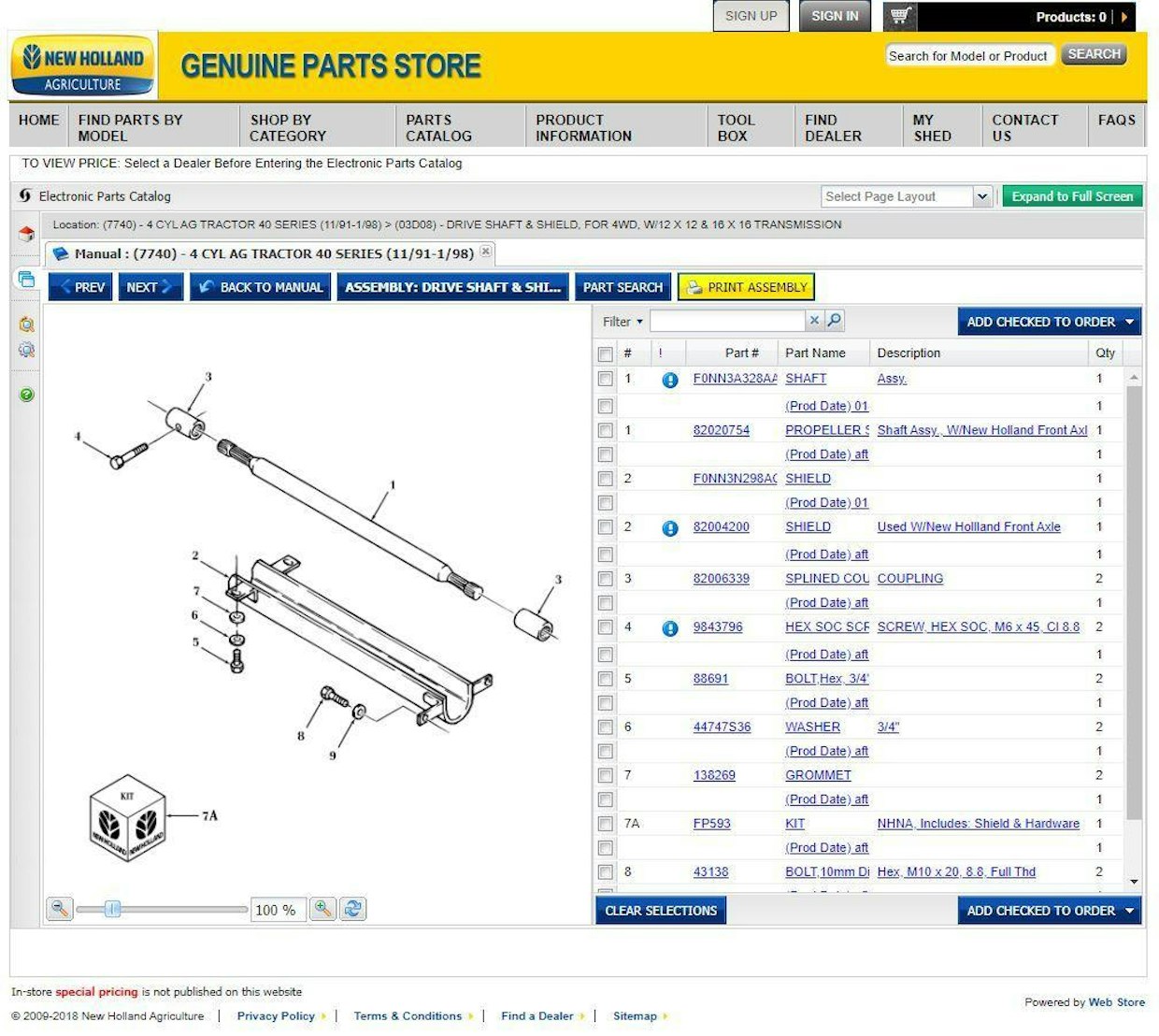Click the arrow beside Products count
The width and height of the screenshot is (1159, 1036).
click(x=1124, y=17)
